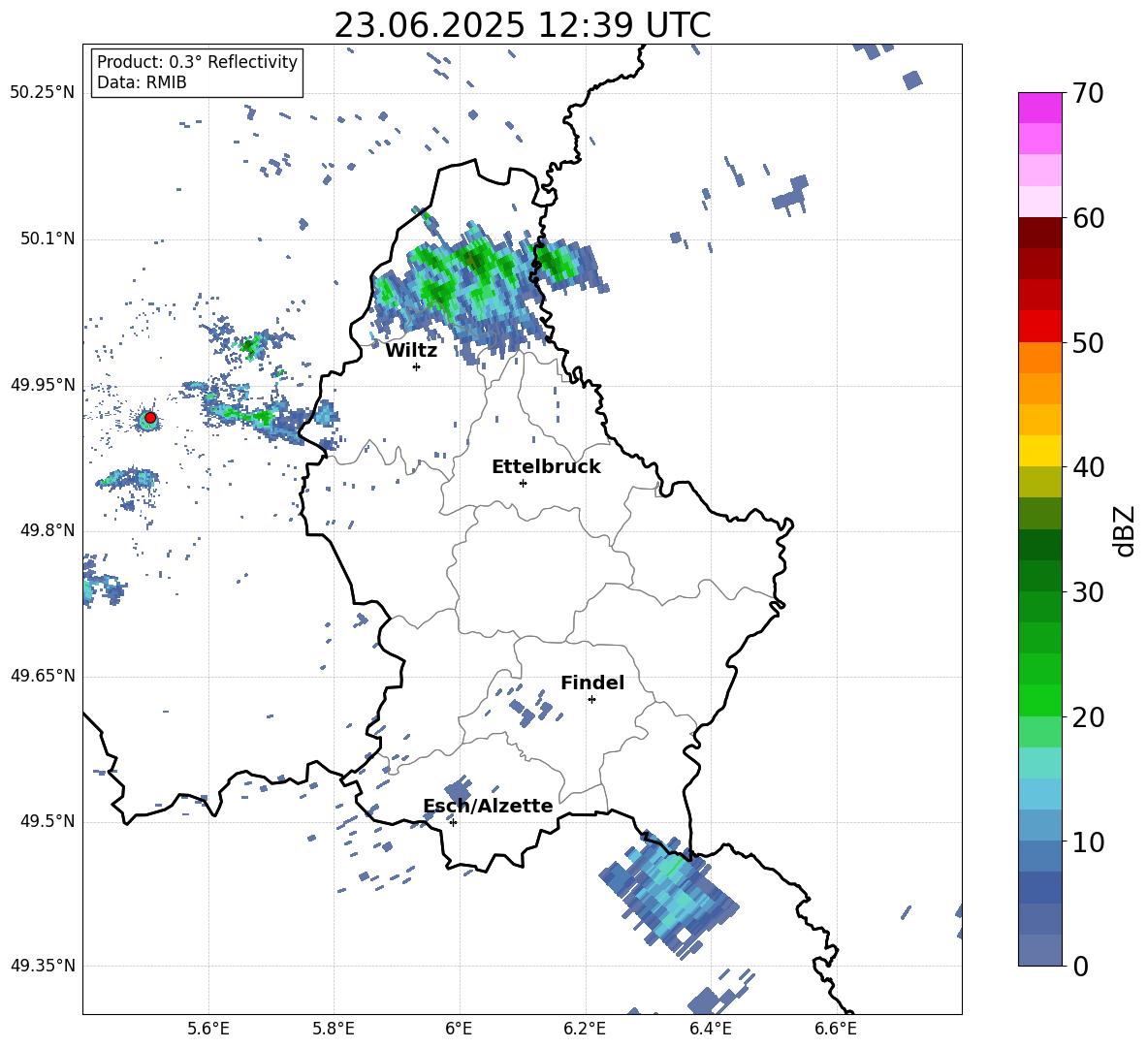
Task: Click the colorbar tick value 20
Action: [x=1088, y=717]
